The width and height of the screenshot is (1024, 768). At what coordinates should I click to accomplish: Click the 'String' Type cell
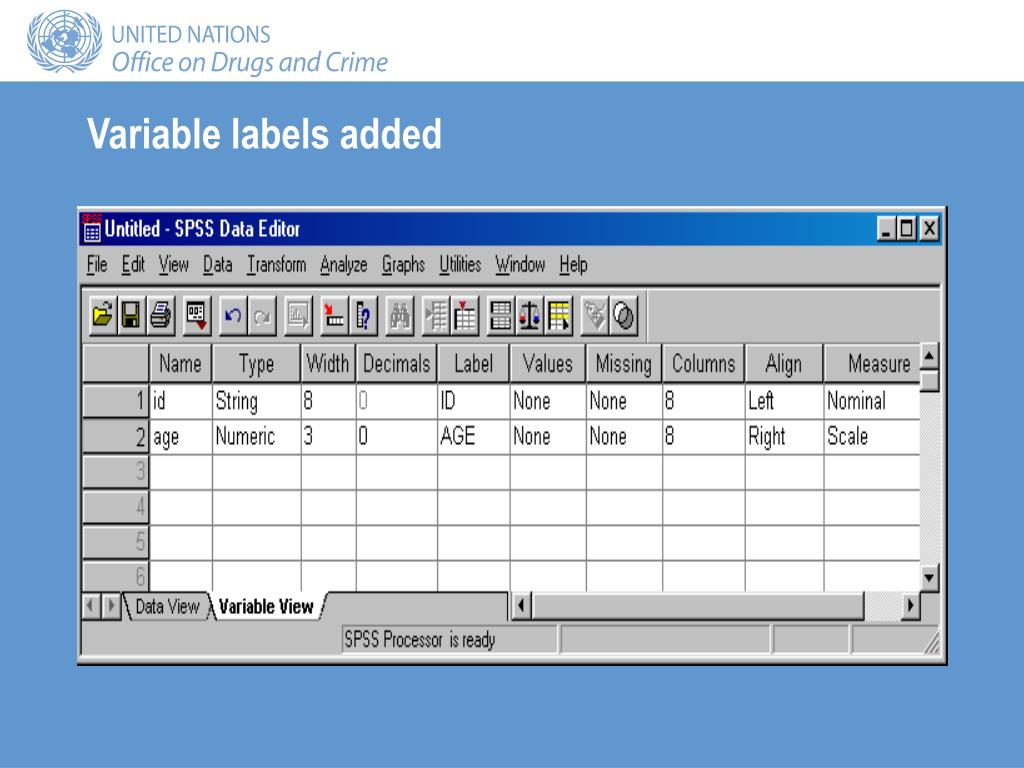(257, 400)
